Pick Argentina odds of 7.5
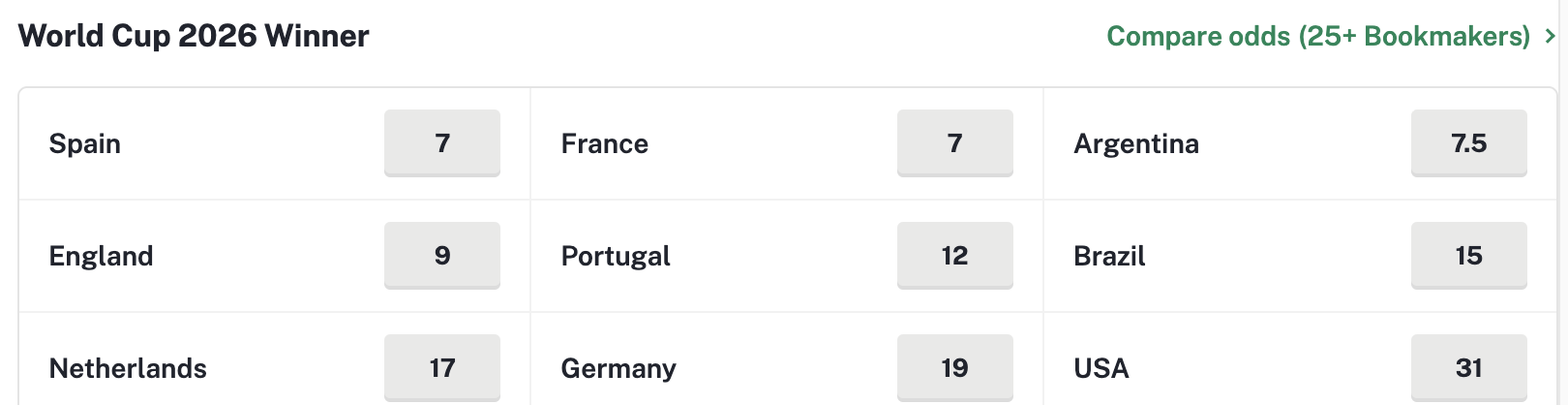 point(1469,143)
